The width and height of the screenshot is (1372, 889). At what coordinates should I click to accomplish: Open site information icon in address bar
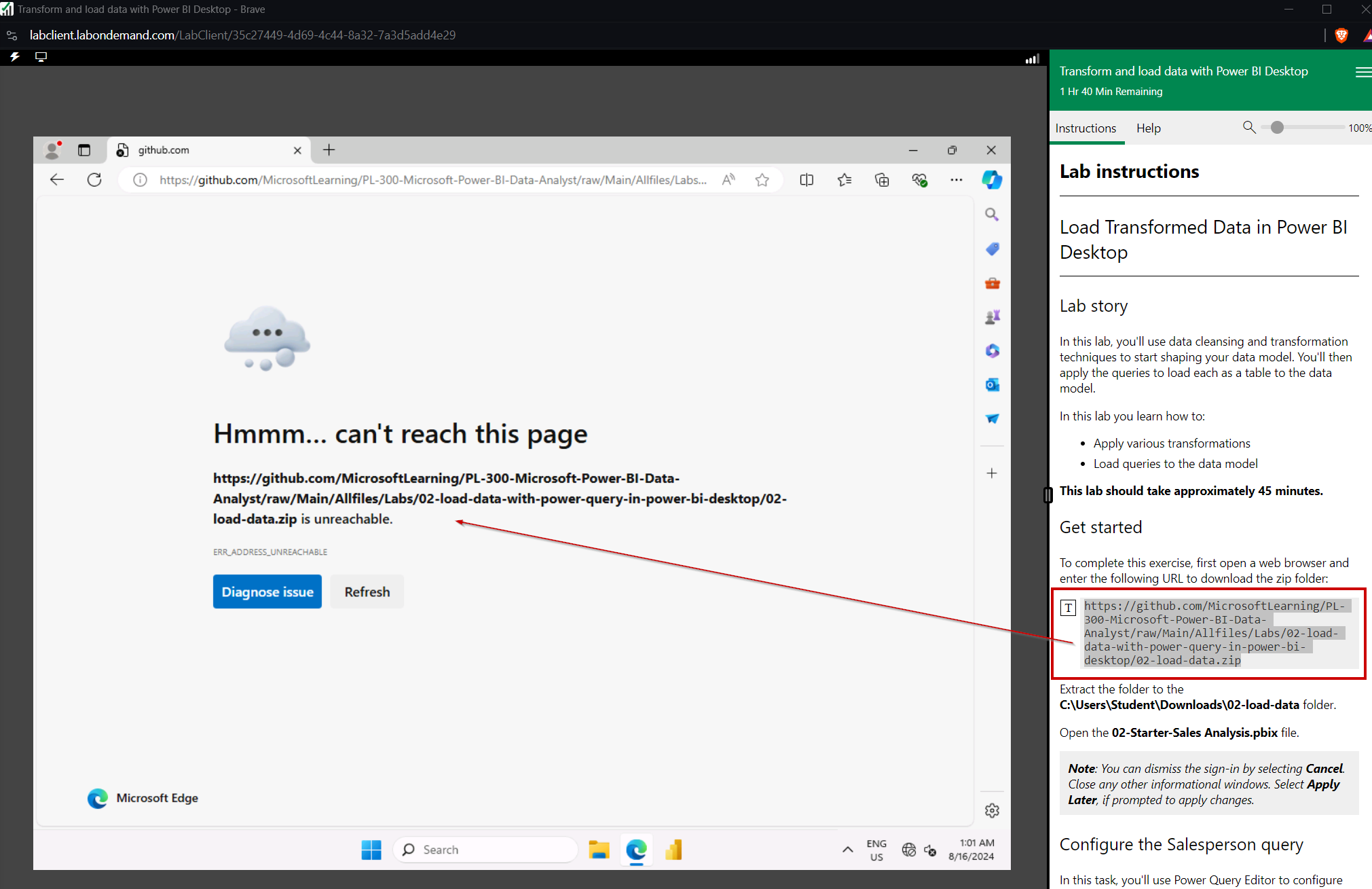(140, 179)
